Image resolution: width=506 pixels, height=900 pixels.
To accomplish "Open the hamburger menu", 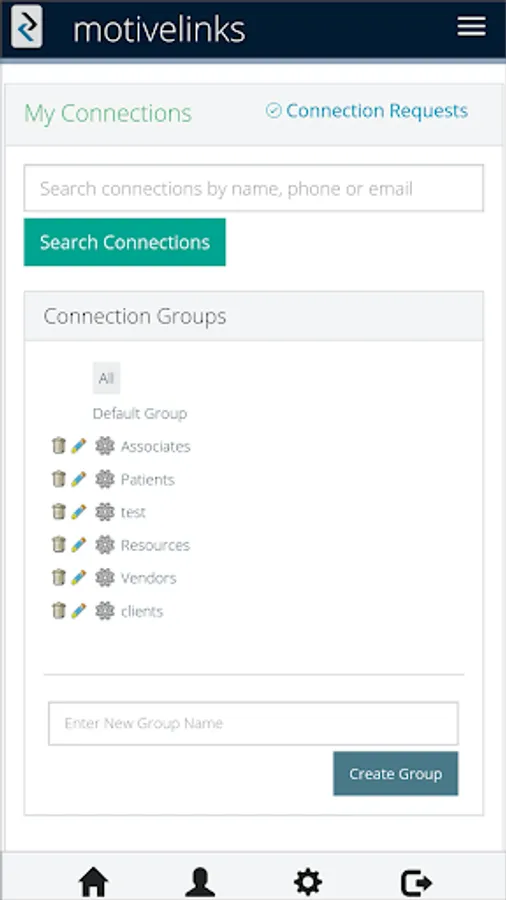I will [x=472, y=26].
